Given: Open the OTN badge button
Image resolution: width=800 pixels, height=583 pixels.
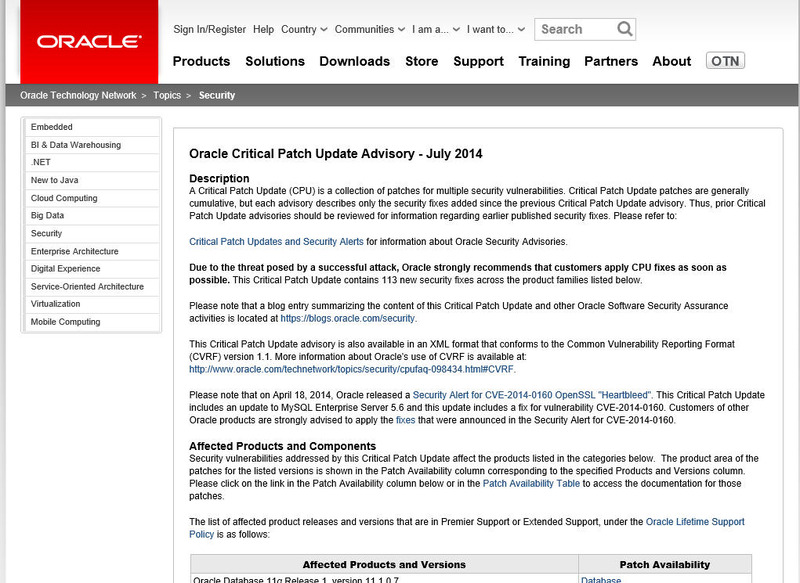Looking at the screenshot, I should pos(725,61).
